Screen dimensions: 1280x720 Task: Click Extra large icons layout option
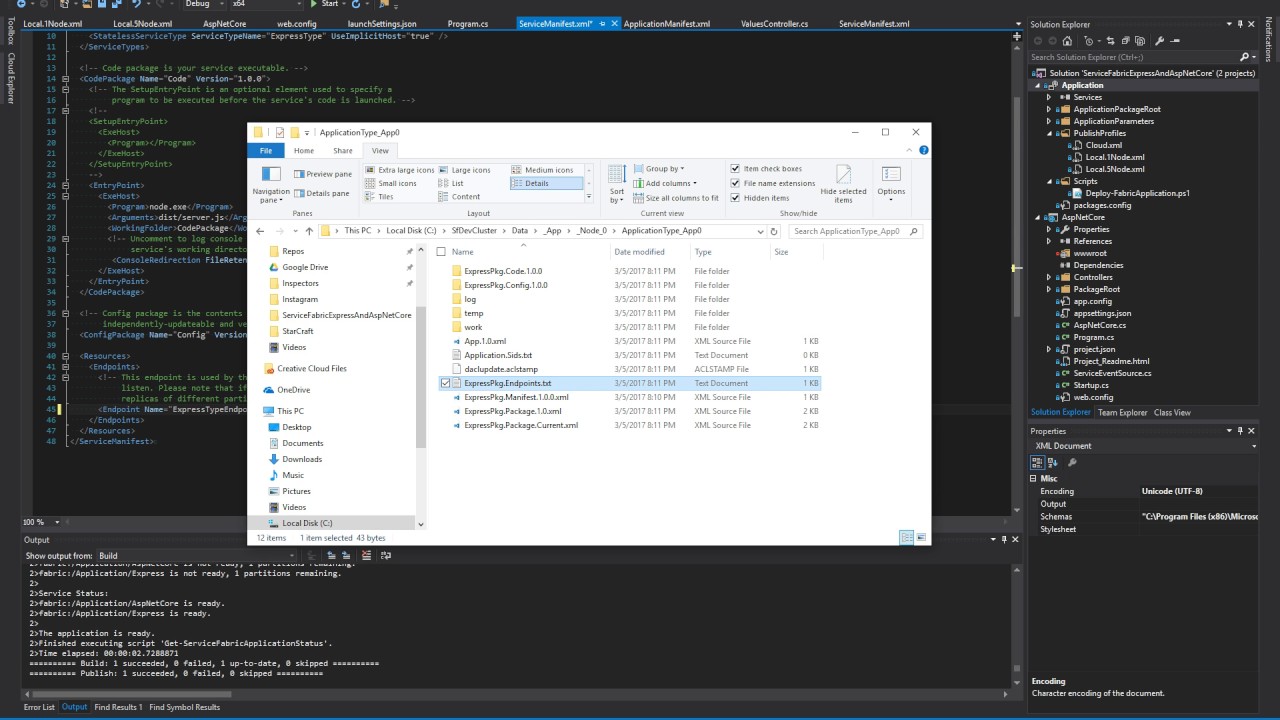click(x=400, y=170)
